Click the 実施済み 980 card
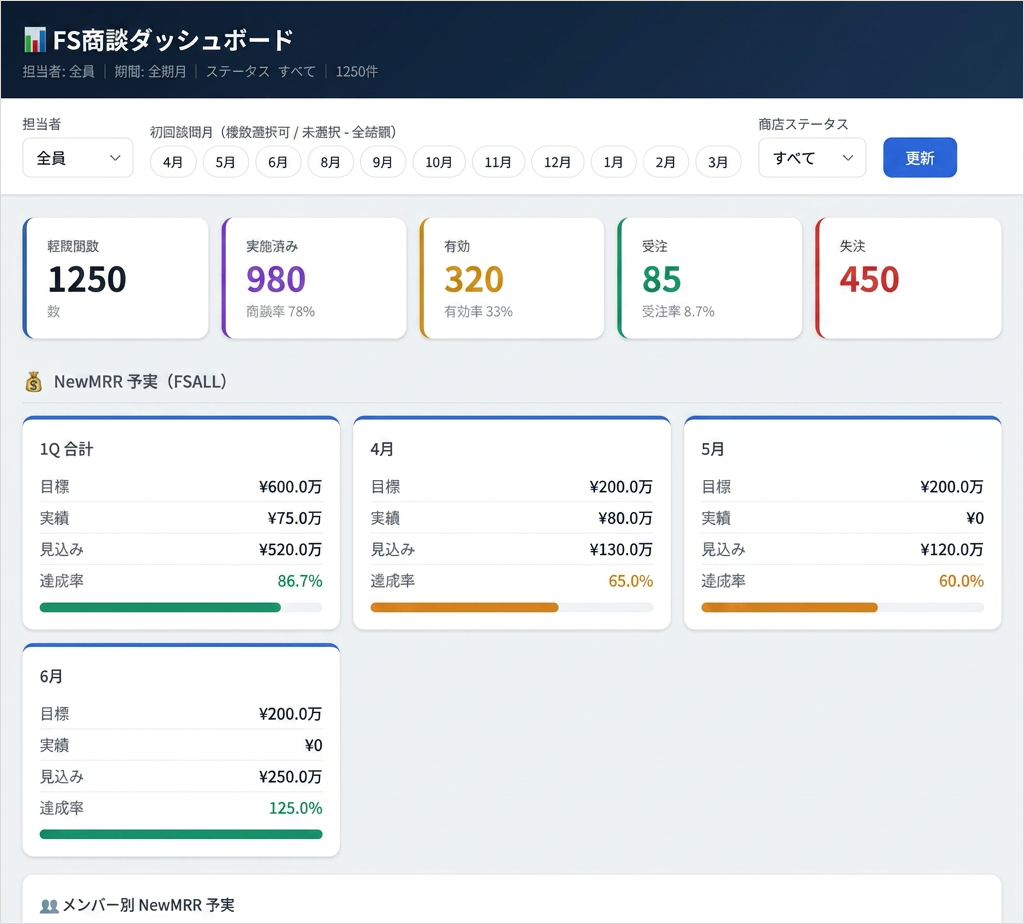The width and height of the screenshot is (1024, 924). [x=313, y=278]
